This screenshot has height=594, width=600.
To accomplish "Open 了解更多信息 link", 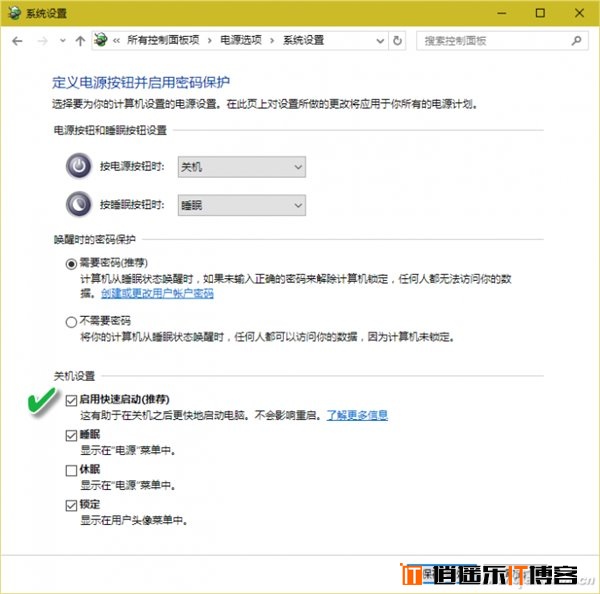I will tap(357, 415).
